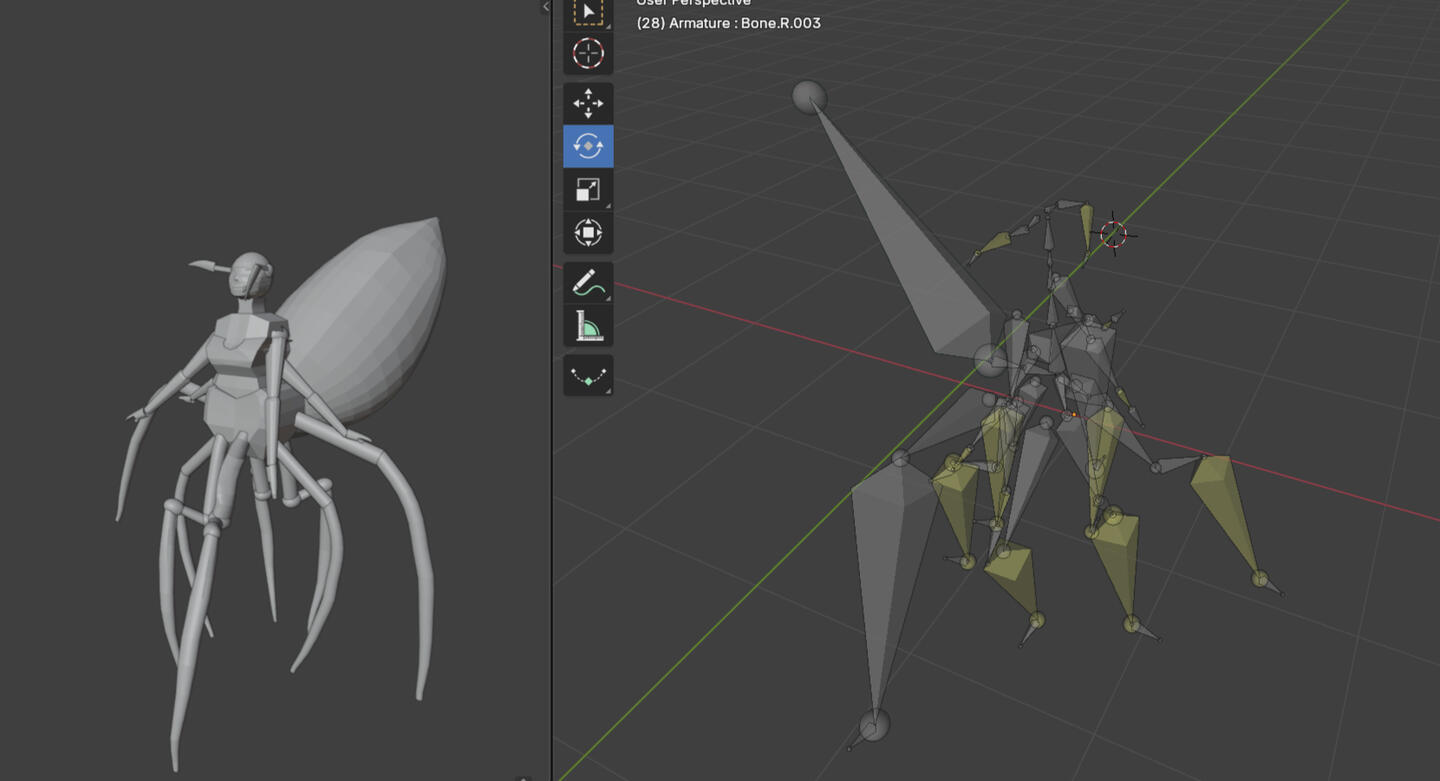The image size is (1440, 781).
Task: Pick the Annotate pencil tool
Action: [x=588, y=283]
